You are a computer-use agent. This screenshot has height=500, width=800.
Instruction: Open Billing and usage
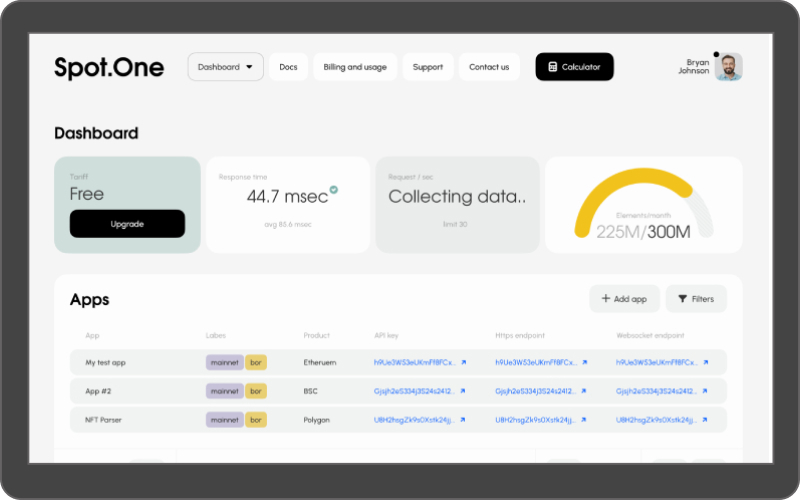355,67
